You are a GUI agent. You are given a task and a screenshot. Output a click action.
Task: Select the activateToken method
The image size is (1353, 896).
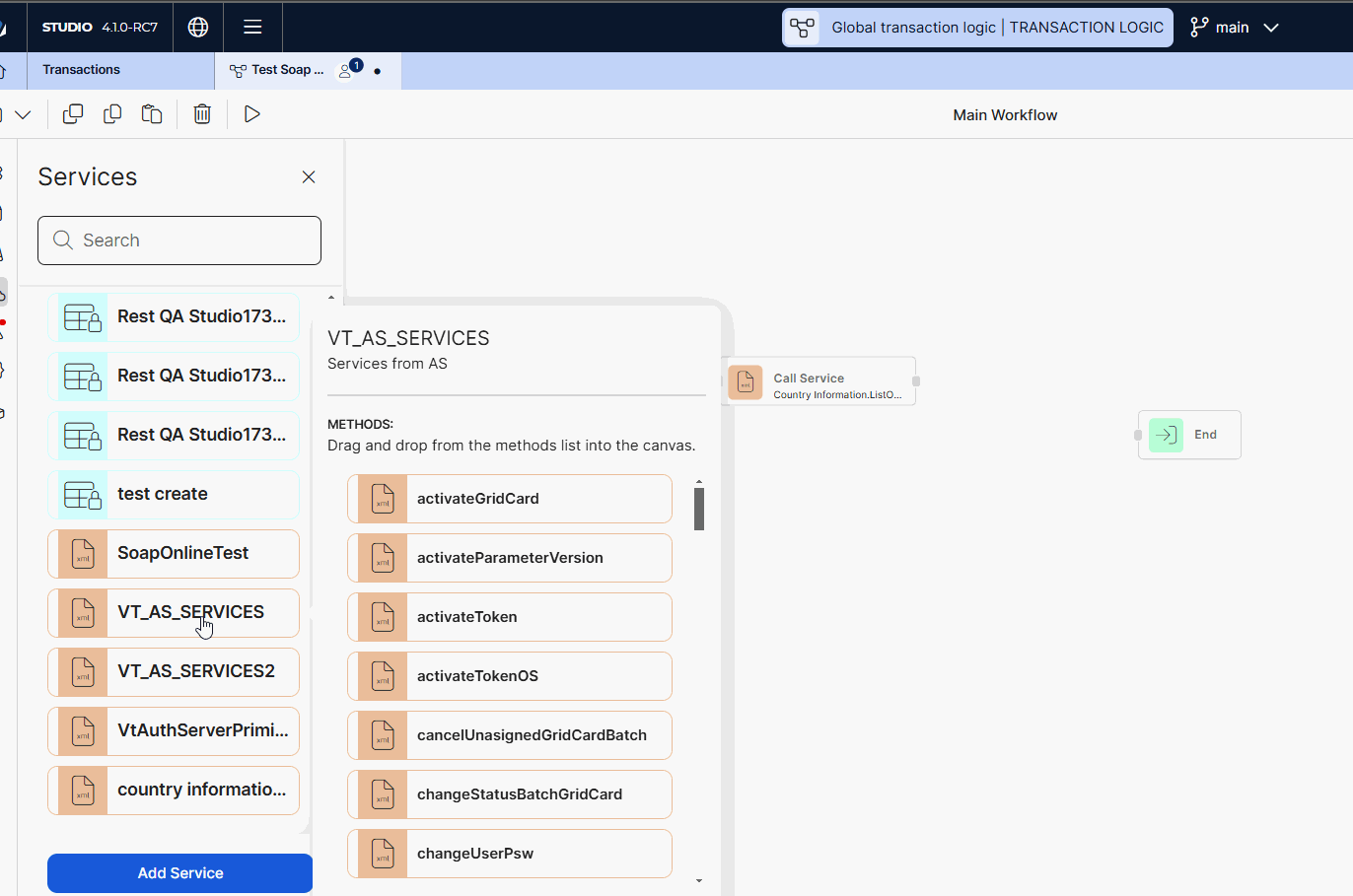(x=510, y=617)
